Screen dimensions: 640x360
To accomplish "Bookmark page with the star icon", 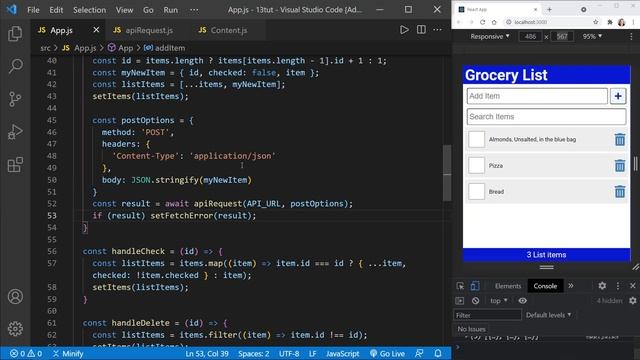I will tap(596, 22).
